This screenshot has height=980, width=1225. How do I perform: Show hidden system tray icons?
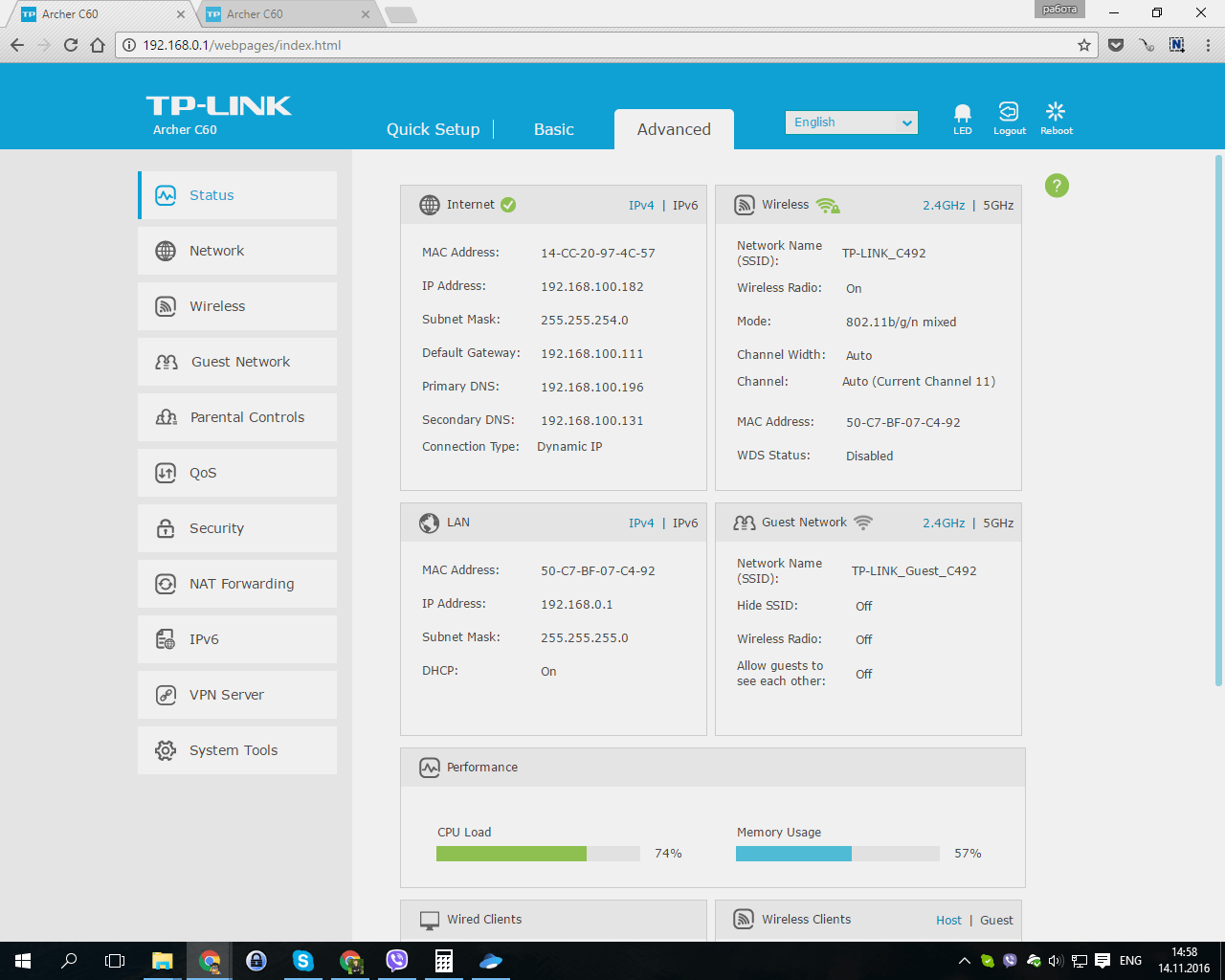pos(964,961)
